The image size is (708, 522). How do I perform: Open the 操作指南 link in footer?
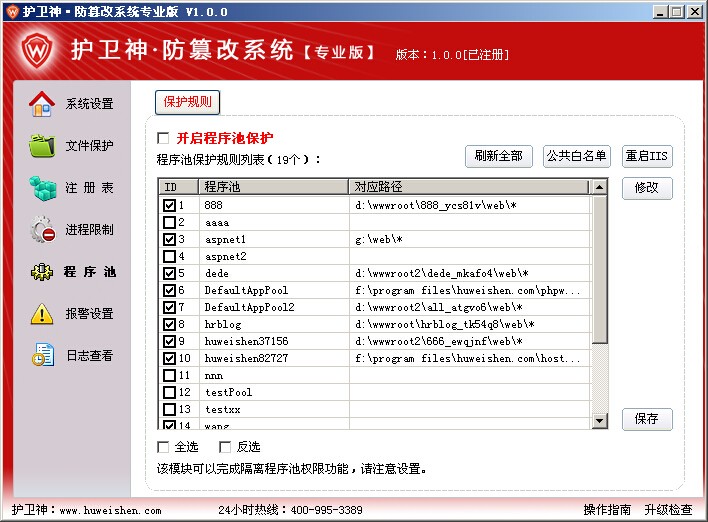click(607, 510)
